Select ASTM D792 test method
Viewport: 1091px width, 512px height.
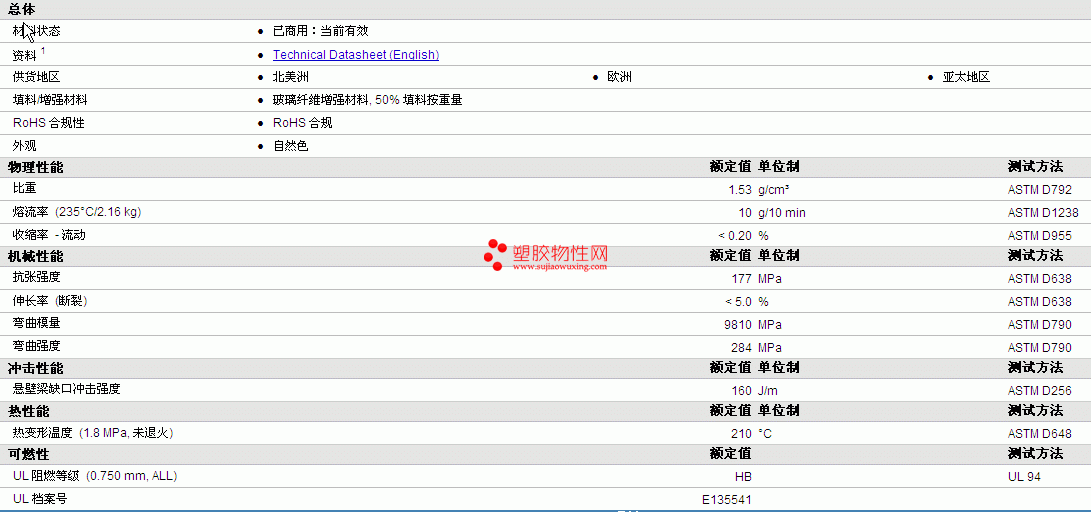tap(1040, 190)
